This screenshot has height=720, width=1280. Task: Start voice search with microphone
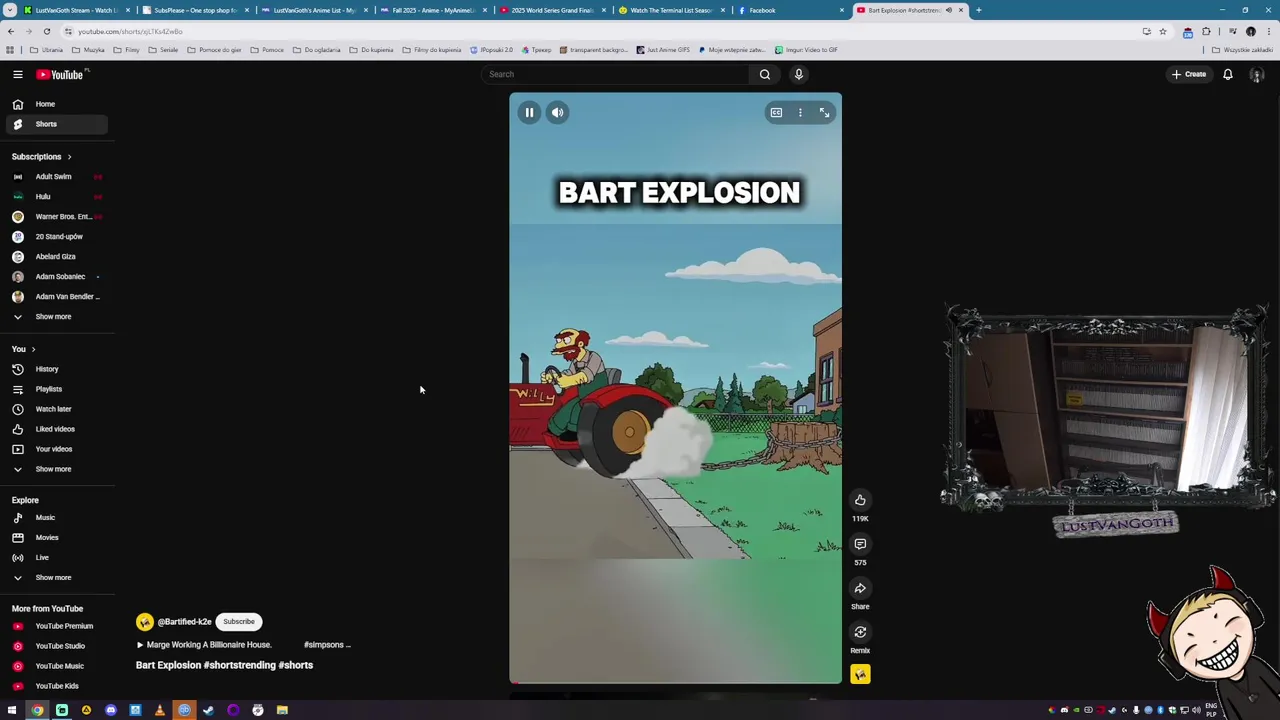[x=798, y=74]
